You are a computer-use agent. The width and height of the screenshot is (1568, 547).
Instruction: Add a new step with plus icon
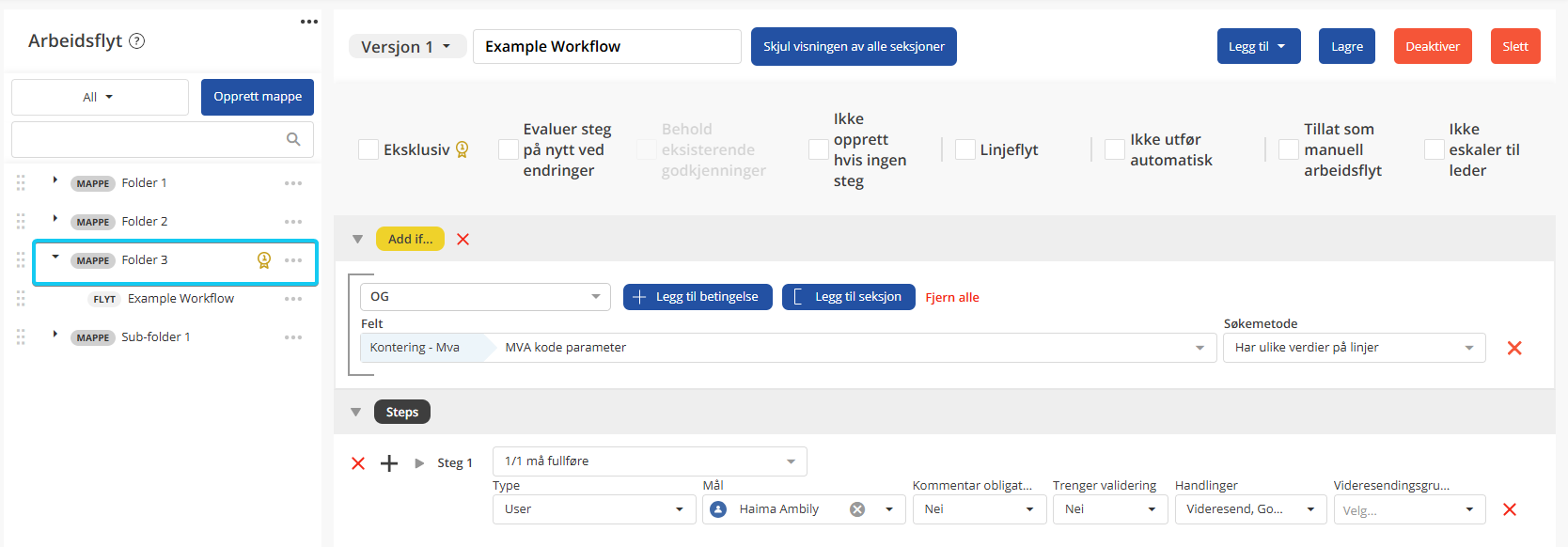tap(389, 463)
